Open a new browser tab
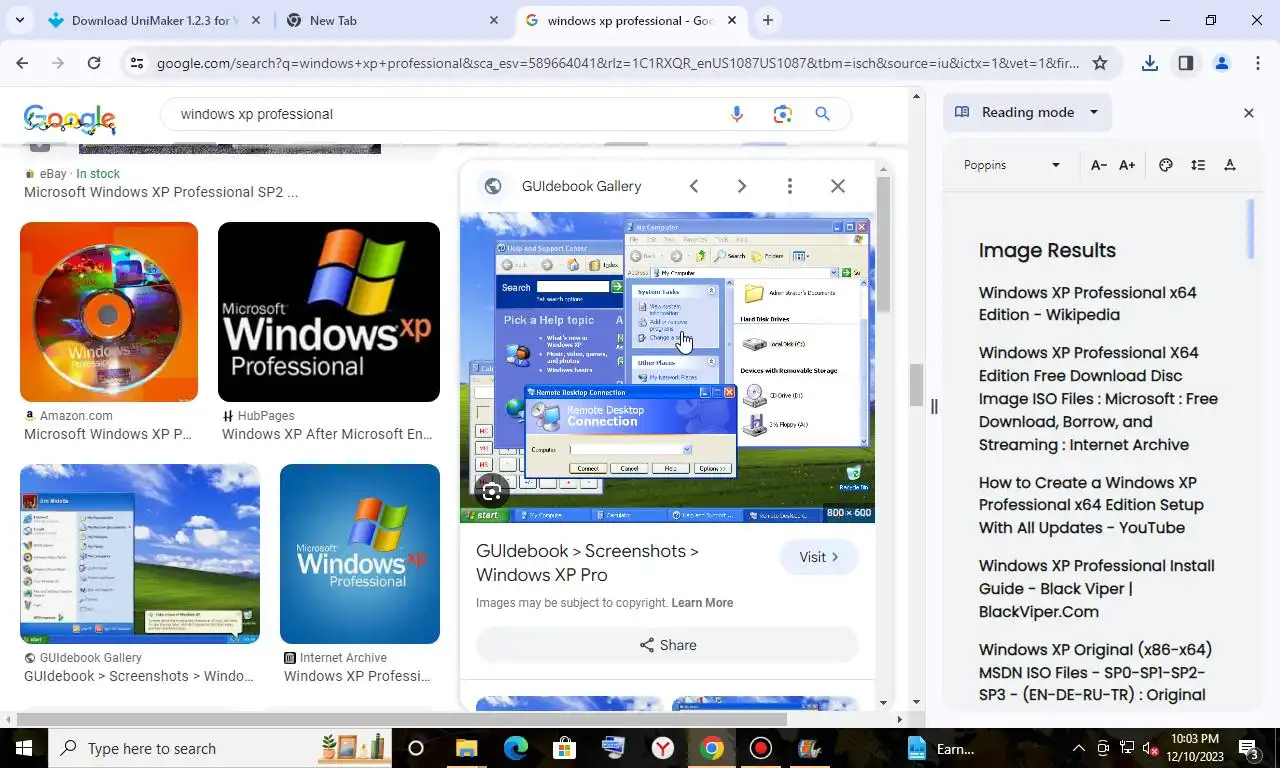 coord(768,20)
